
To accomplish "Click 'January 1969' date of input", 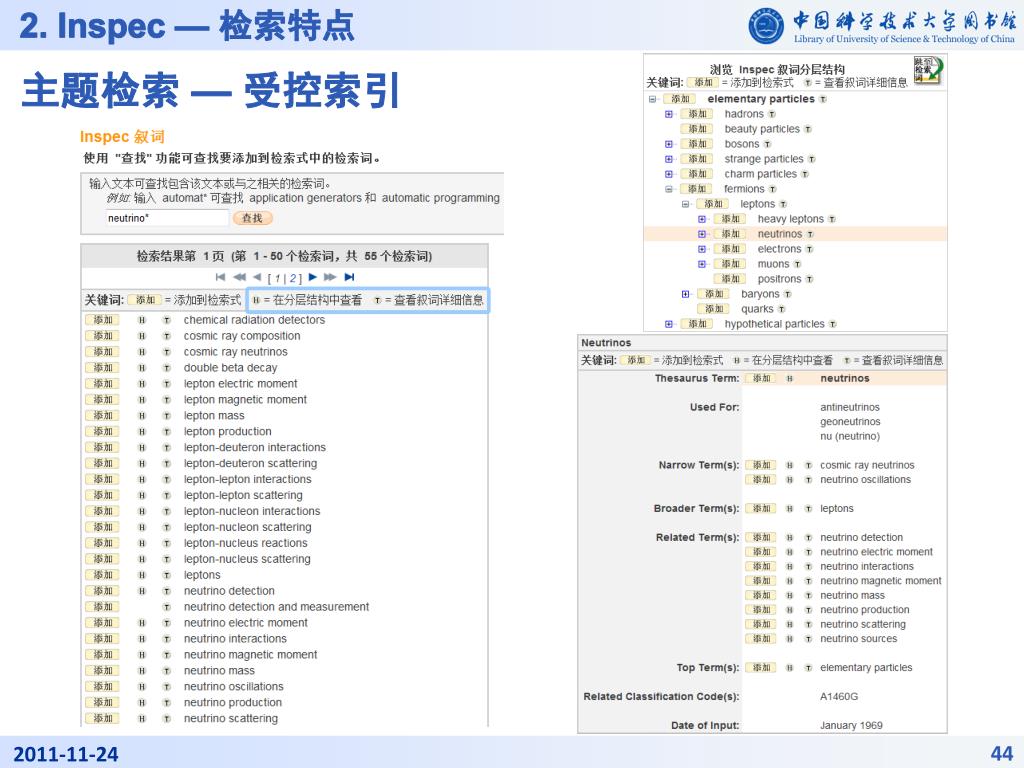I will pos(852,726).
